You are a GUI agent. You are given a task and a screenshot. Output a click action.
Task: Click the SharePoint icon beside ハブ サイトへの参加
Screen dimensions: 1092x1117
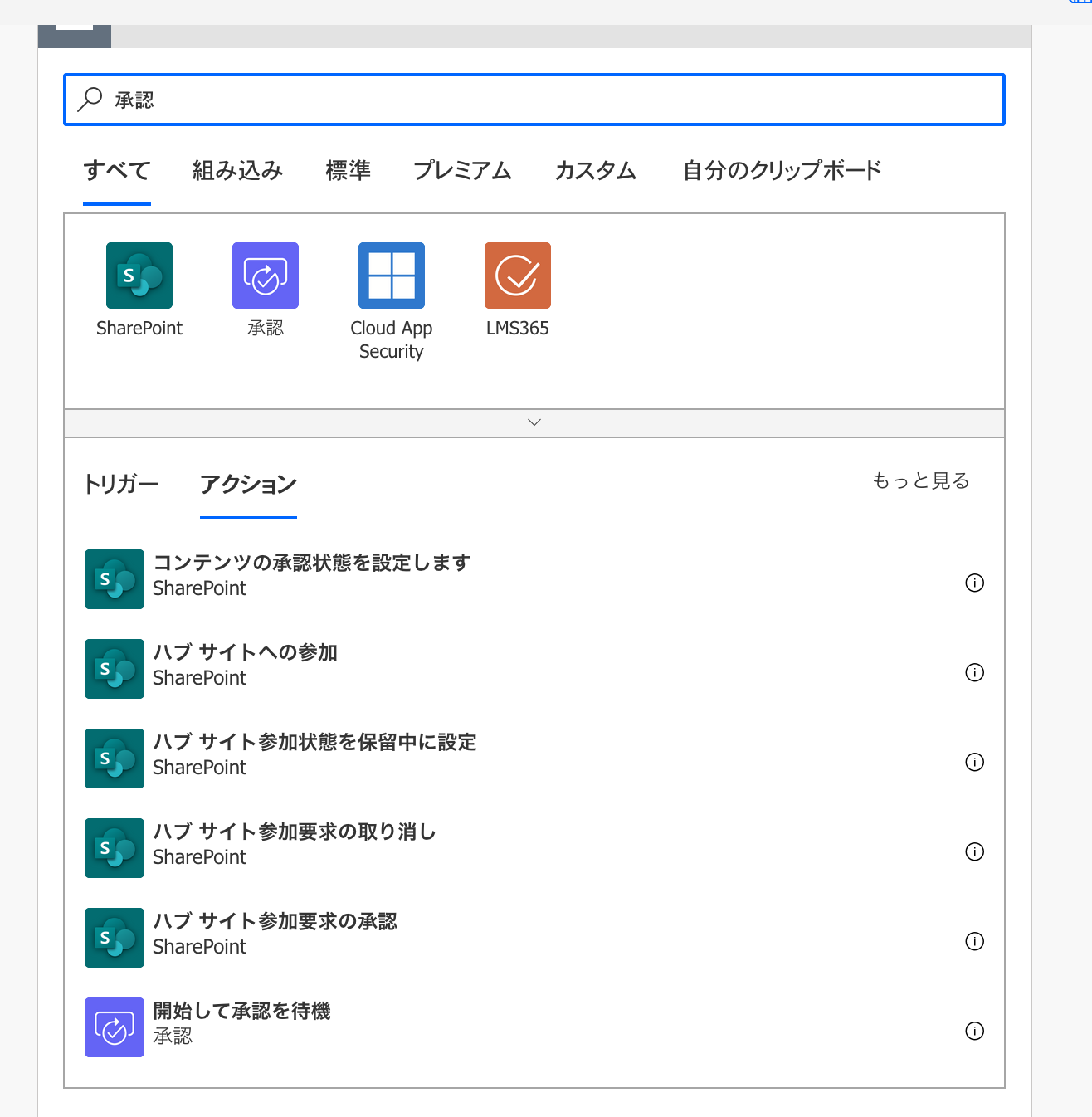[114, 668]
